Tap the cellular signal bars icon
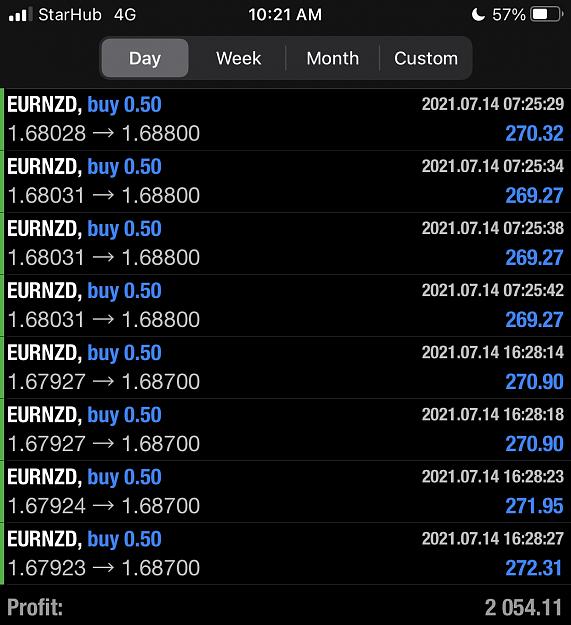 (x=21, y=15)
